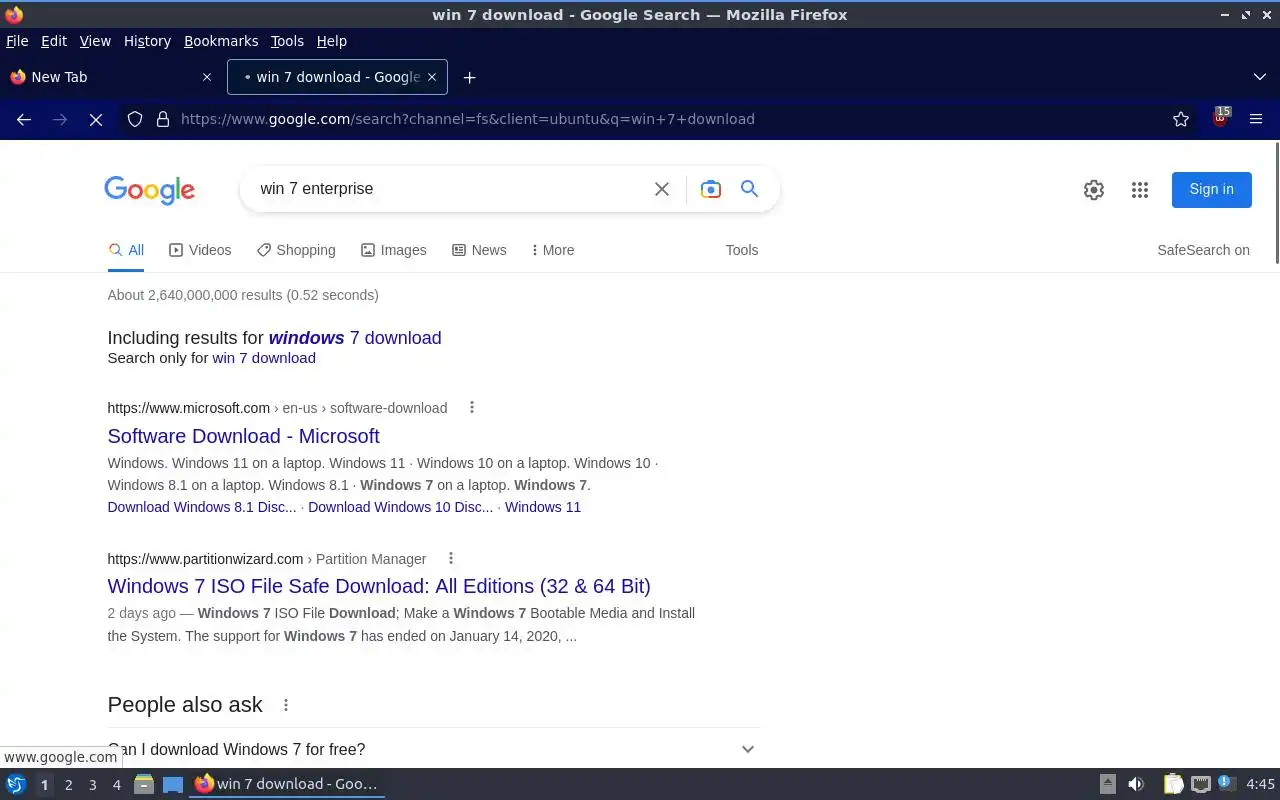Stop loading the page
1280x800 pixels.
pos(96,119)
